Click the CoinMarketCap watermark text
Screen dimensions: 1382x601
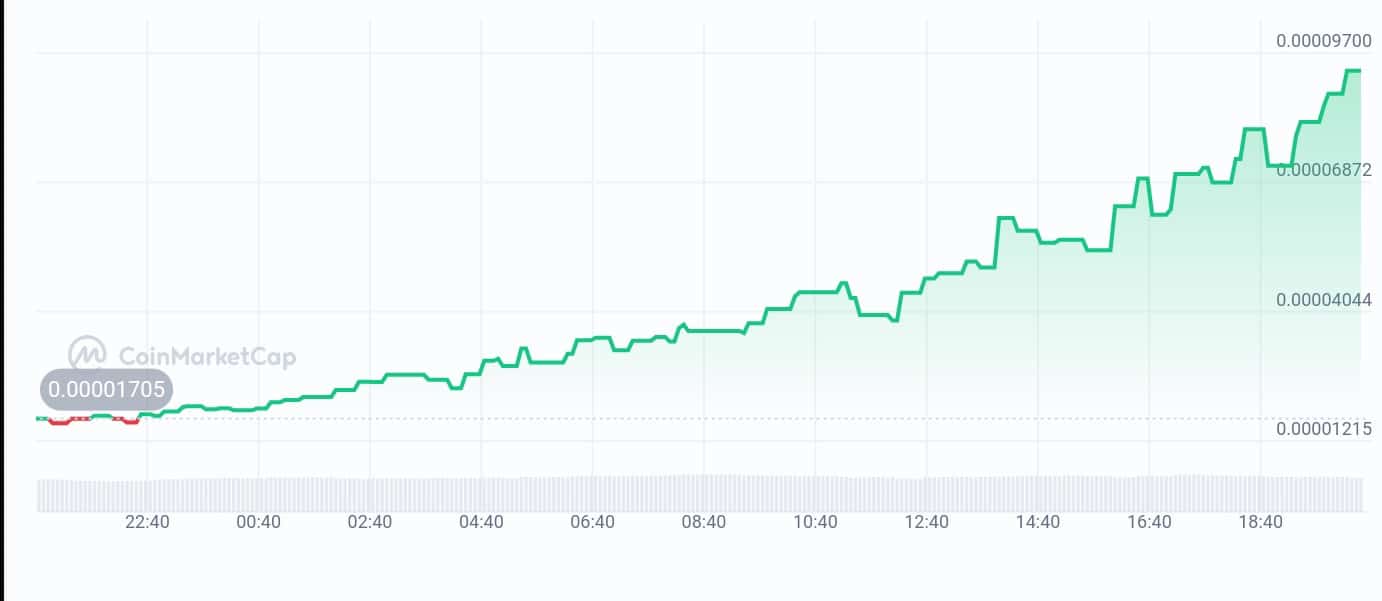click(207, 356)
